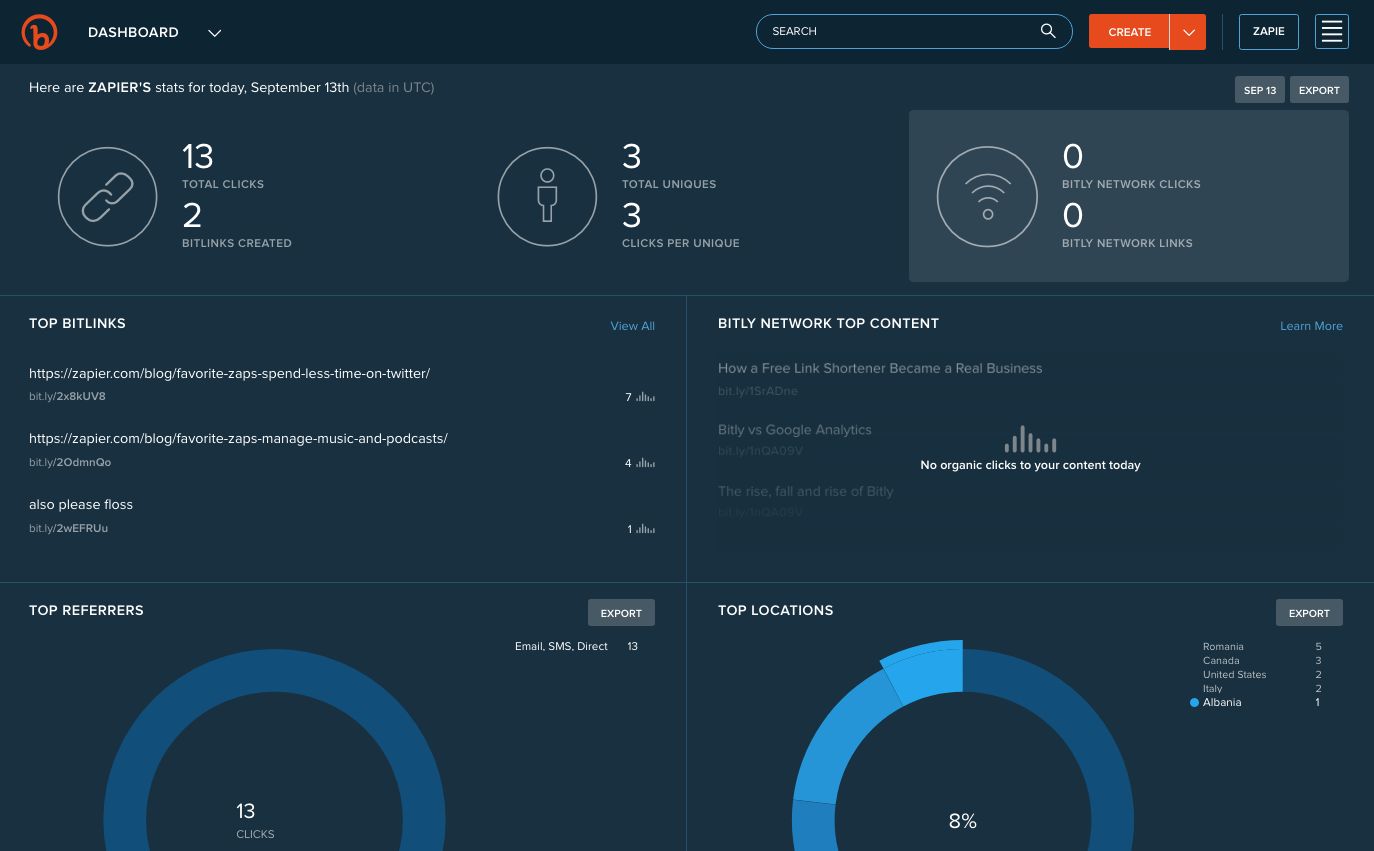The height and width of the screenshot is (851, 1374).
Task: Click the chain link Total Clicks icon
Action: coord(108,197)
